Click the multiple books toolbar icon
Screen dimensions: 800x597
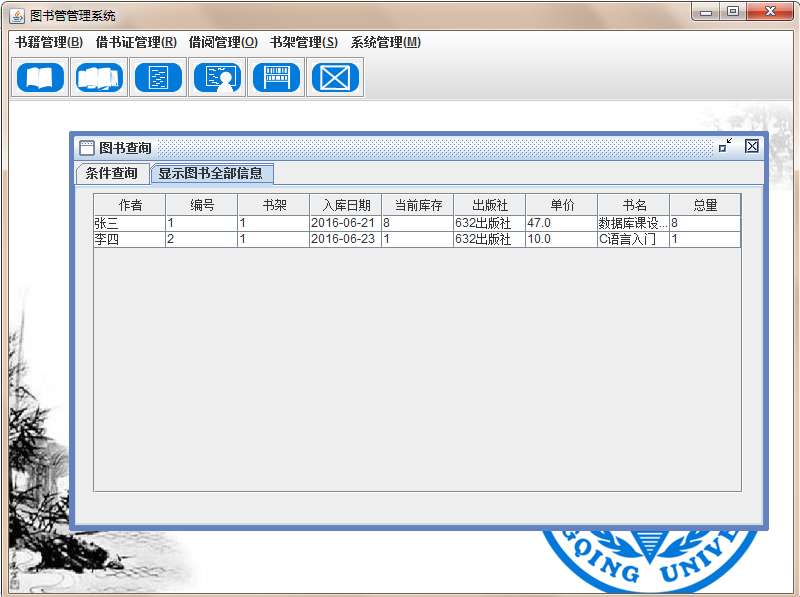(99, 78)
